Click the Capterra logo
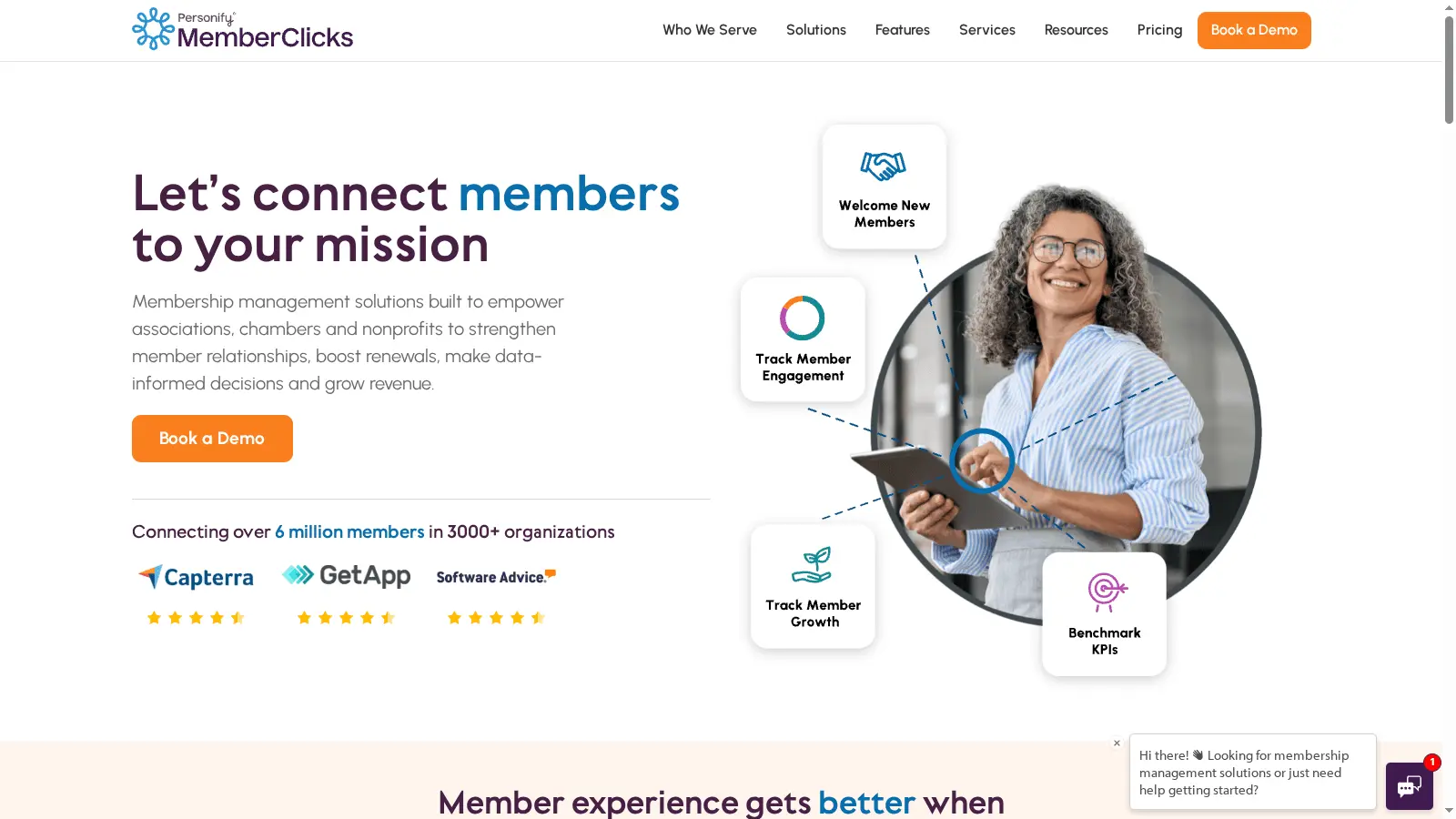Screen dimensions: 1456x819 pyautogui.click(x=196, y=577)
